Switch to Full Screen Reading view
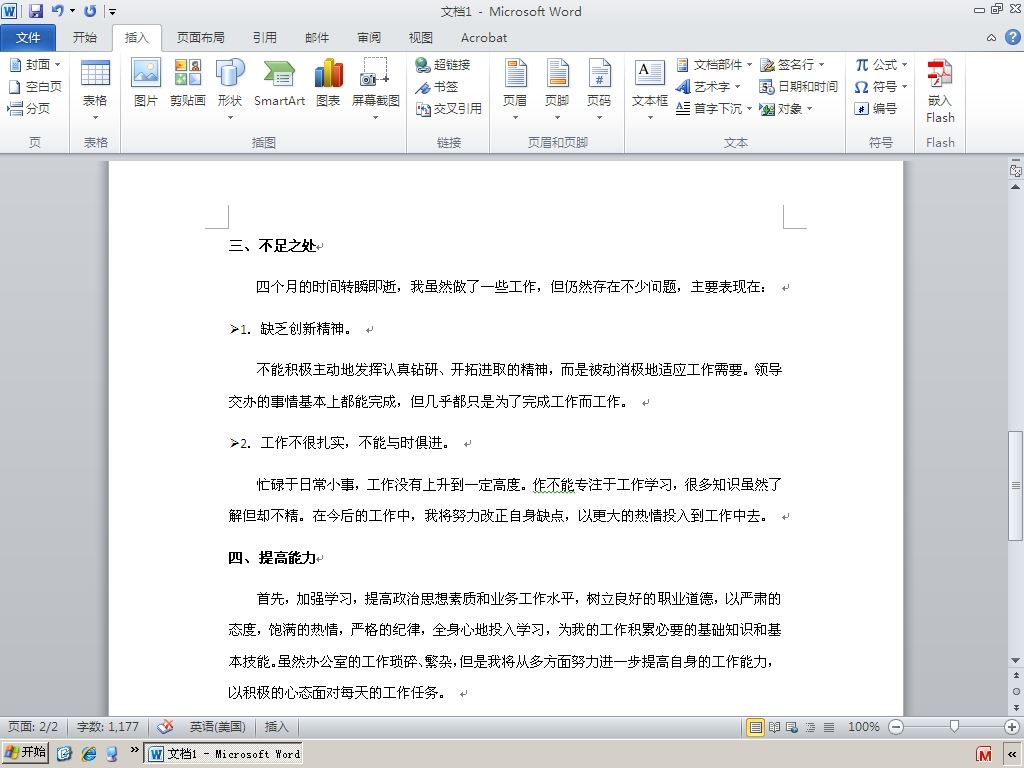 point(775,727)
